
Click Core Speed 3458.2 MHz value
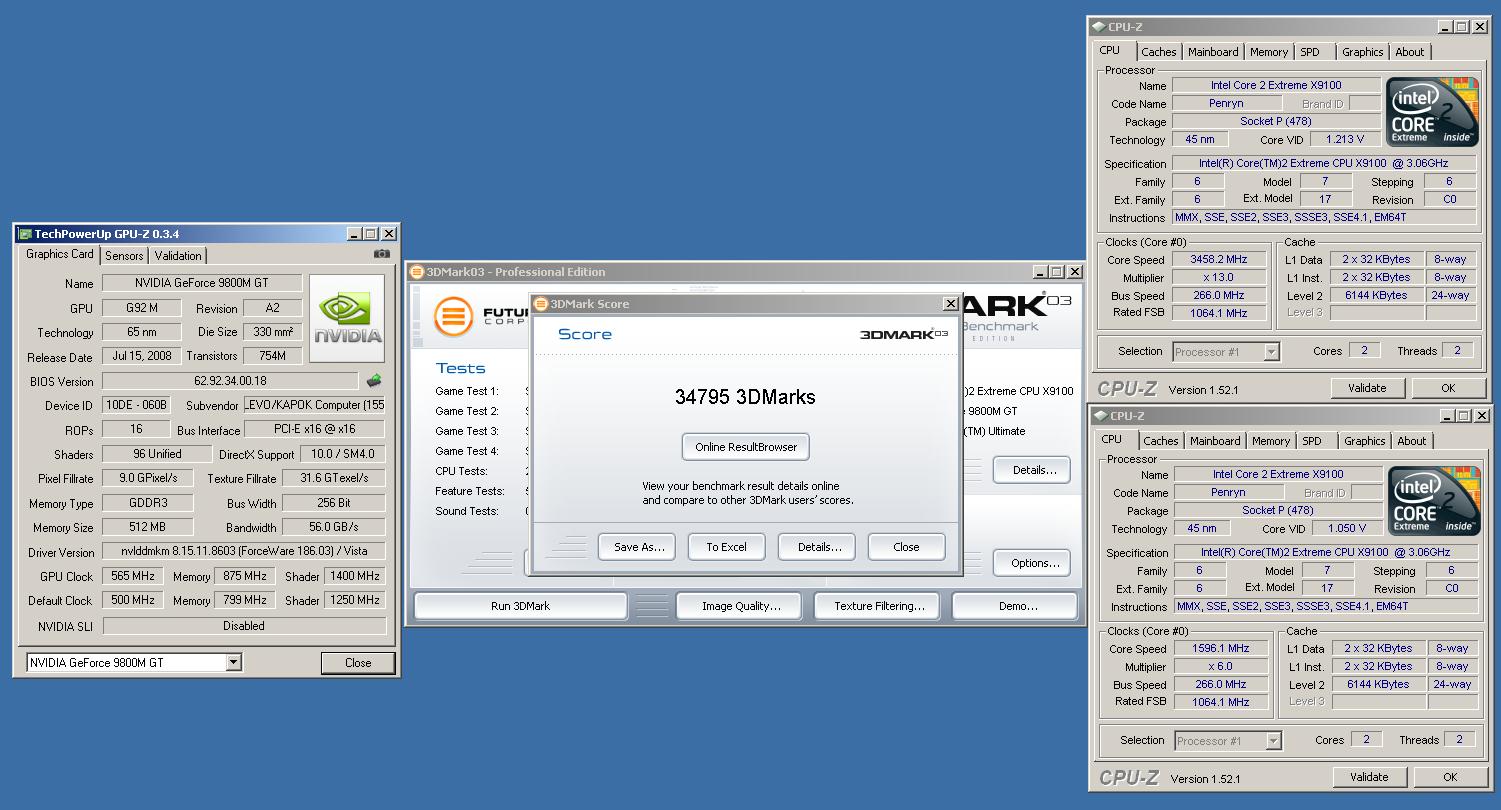1219,259
